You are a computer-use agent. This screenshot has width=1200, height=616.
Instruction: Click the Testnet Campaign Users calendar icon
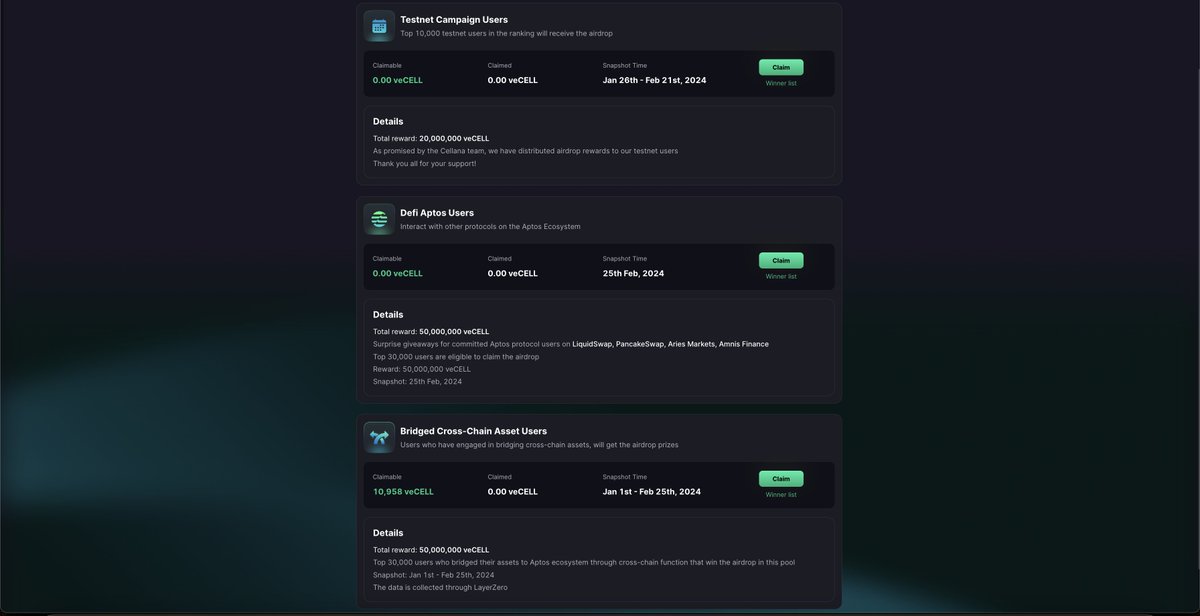click(379, 26)
